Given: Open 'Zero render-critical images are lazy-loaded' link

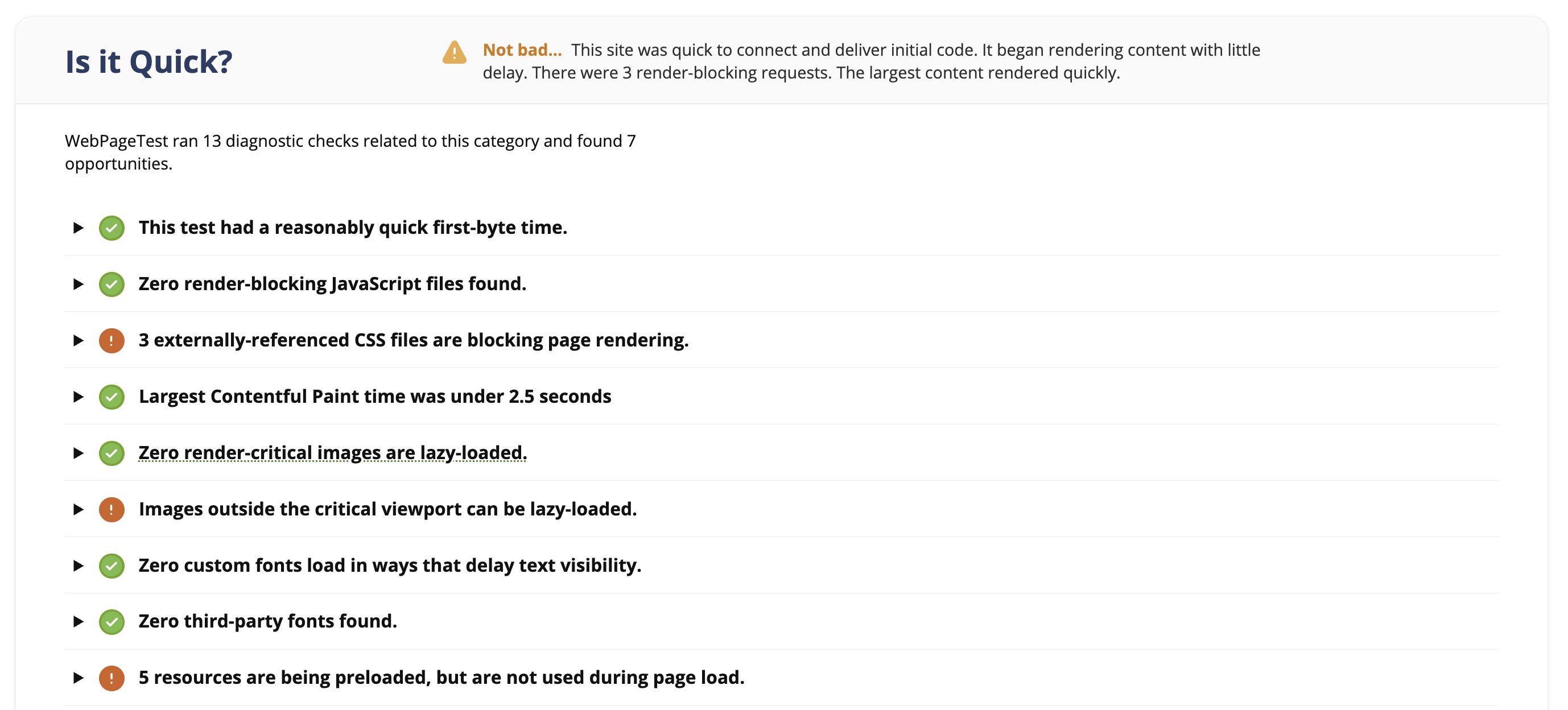Looking at the screenshot, I should click(332, 453).
